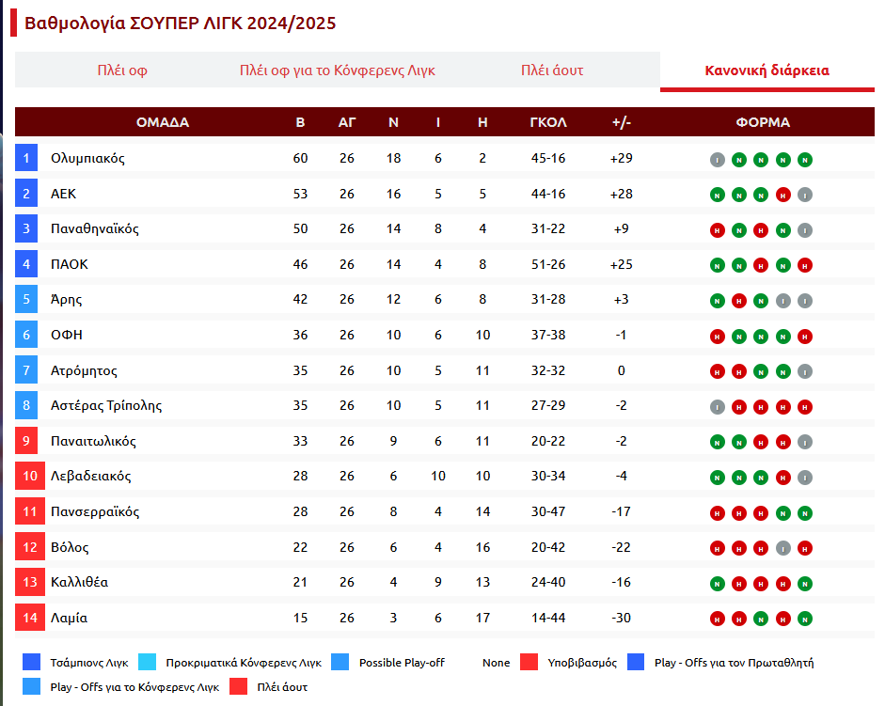885x706 pixels.
Task: Click Ατρόμητος's goals value '32-32'
Action: click(548, 370)
